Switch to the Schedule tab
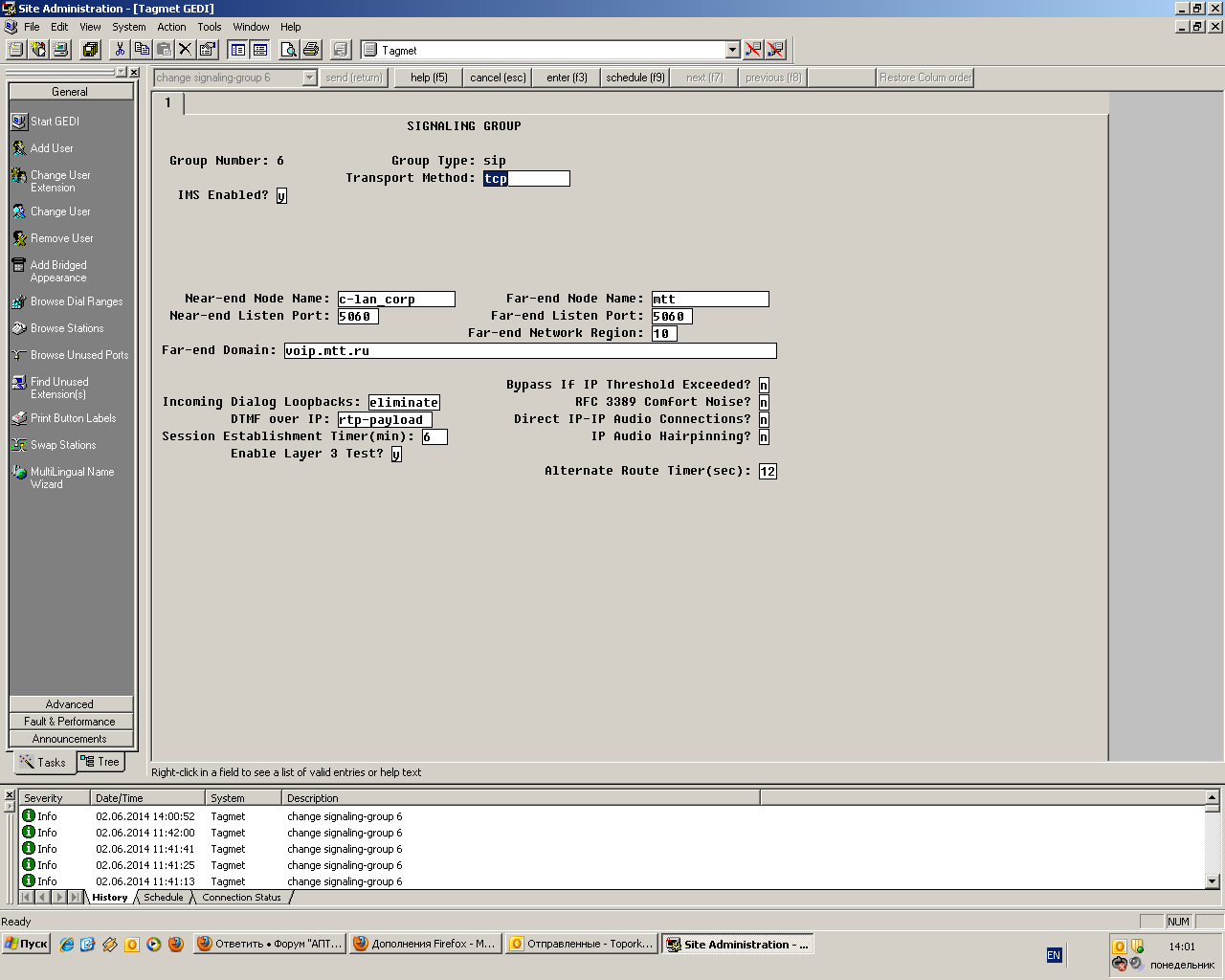 tap(164, 898)
